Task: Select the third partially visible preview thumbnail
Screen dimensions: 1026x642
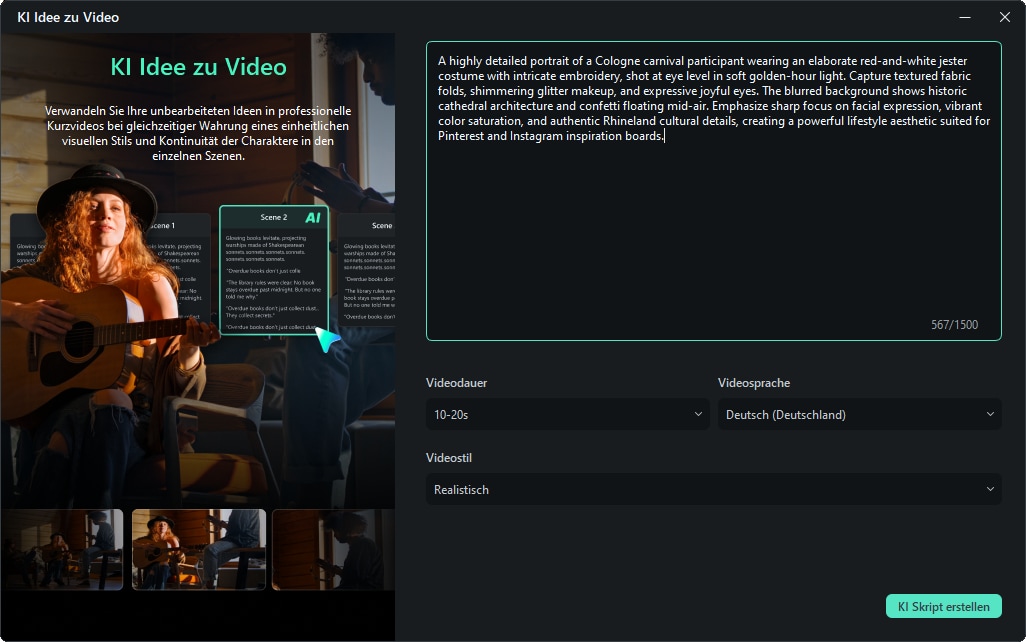Action: (333, 549)
